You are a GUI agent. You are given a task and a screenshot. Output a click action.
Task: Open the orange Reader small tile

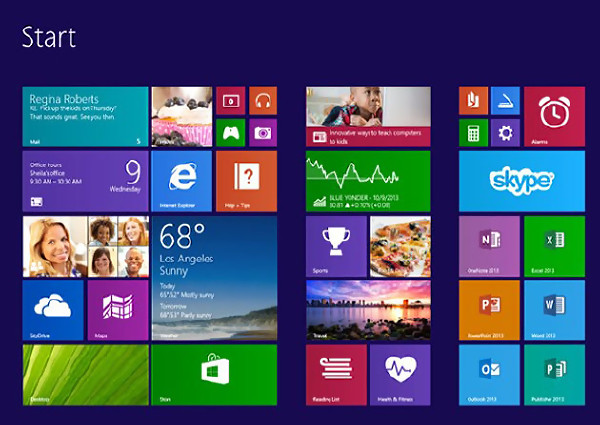pyautogui.click(x=473, y=101)
